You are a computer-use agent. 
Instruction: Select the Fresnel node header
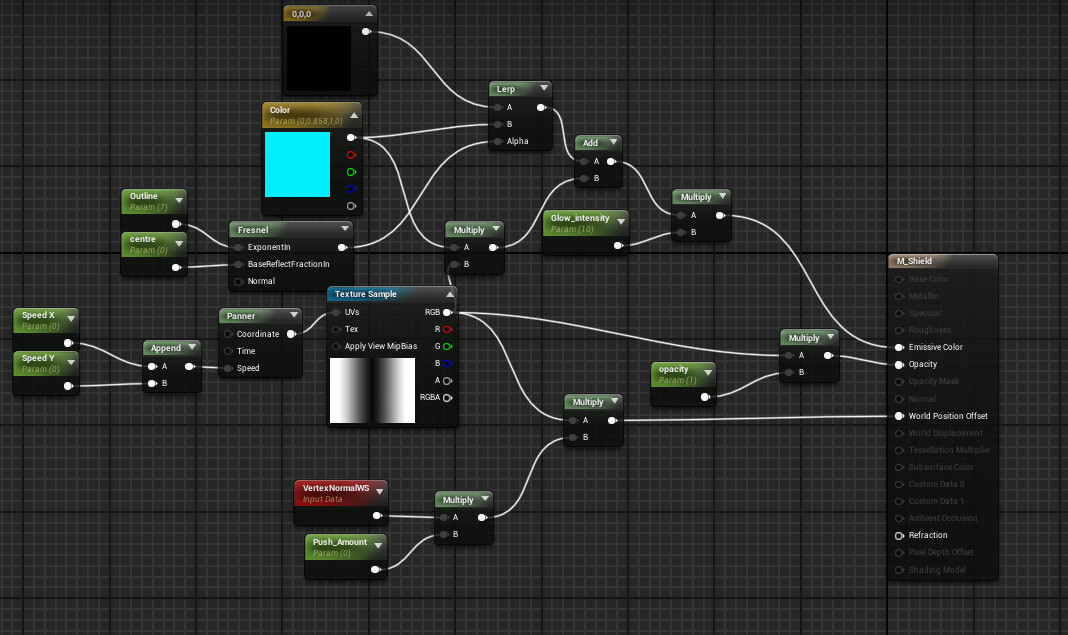pos(291,230)
